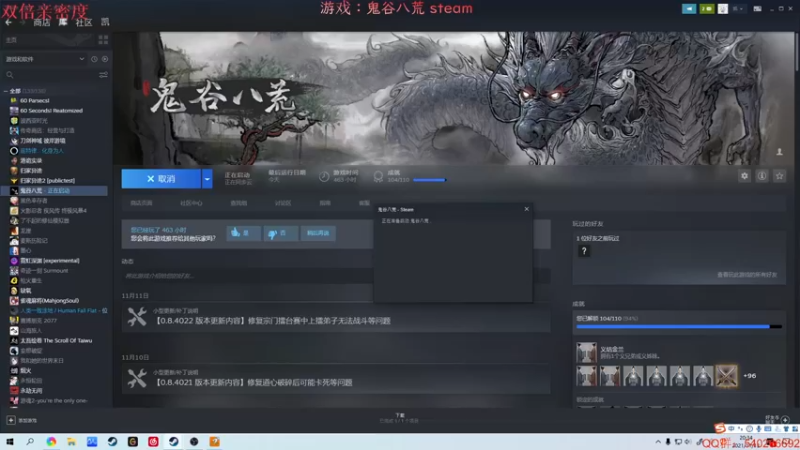Click header achievement progress bar 104/110

430,180
